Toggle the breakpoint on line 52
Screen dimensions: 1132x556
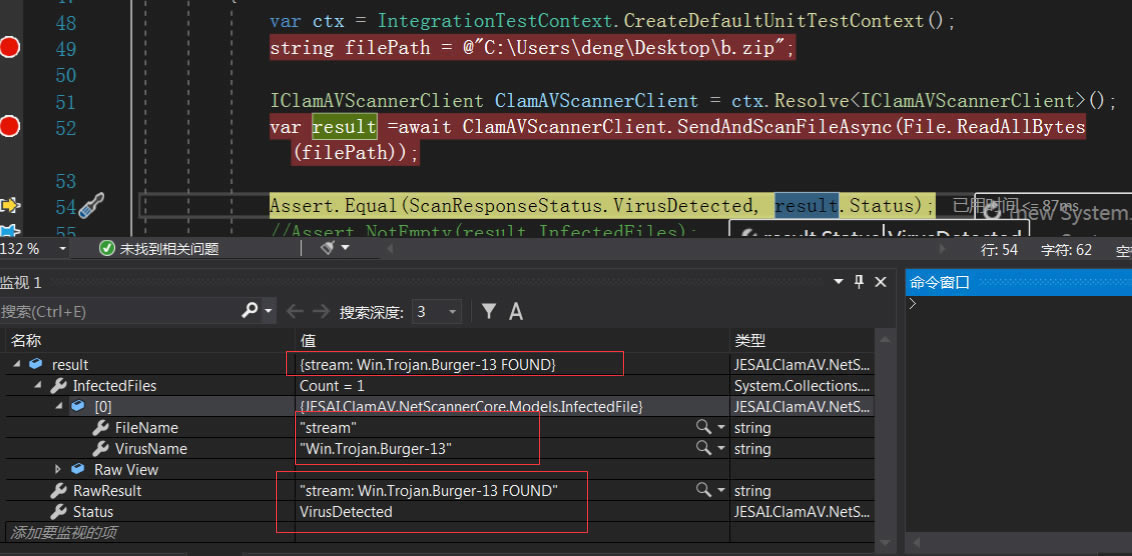click(x=9, y=127)
